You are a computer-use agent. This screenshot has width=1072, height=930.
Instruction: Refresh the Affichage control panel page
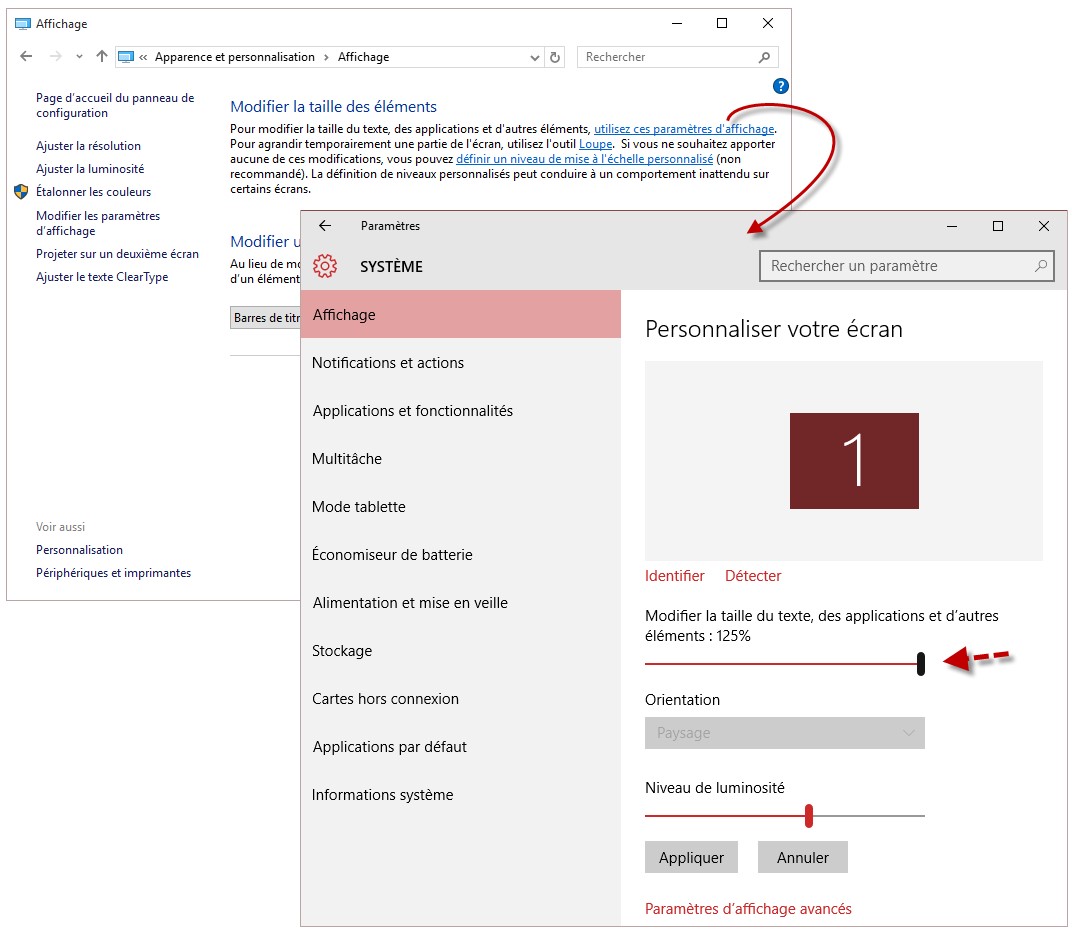(555, 57)
